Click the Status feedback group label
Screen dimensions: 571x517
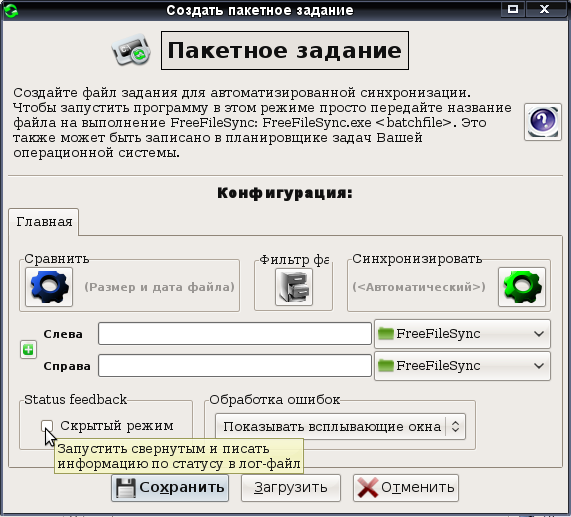click(75, 399)
